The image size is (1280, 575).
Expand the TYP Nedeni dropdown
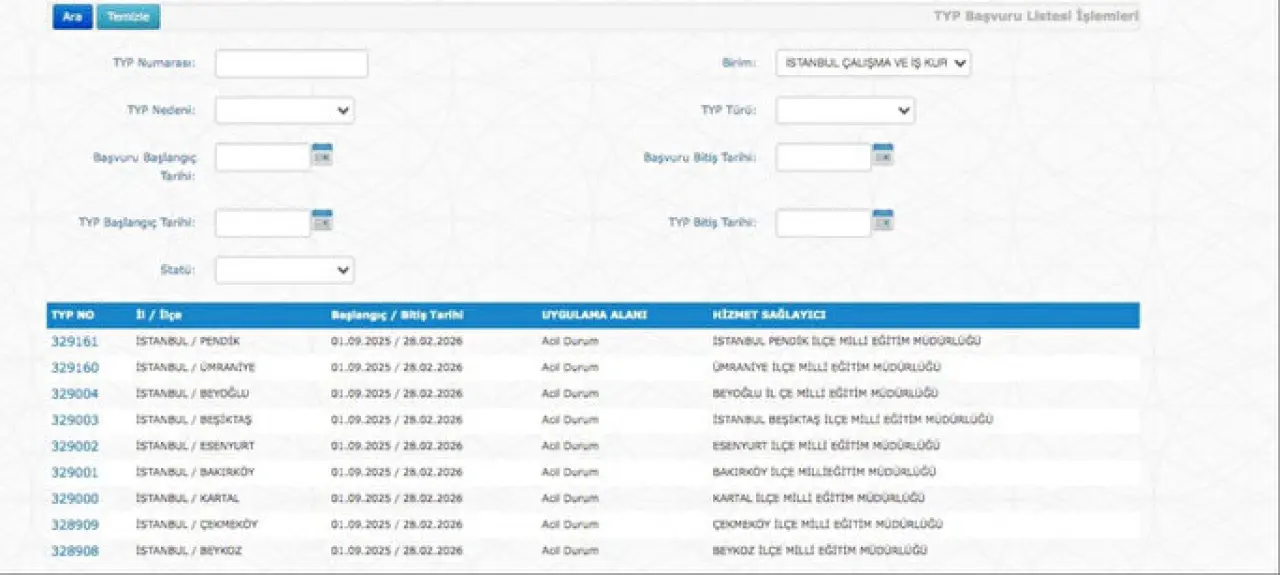(x=285, y=110)
